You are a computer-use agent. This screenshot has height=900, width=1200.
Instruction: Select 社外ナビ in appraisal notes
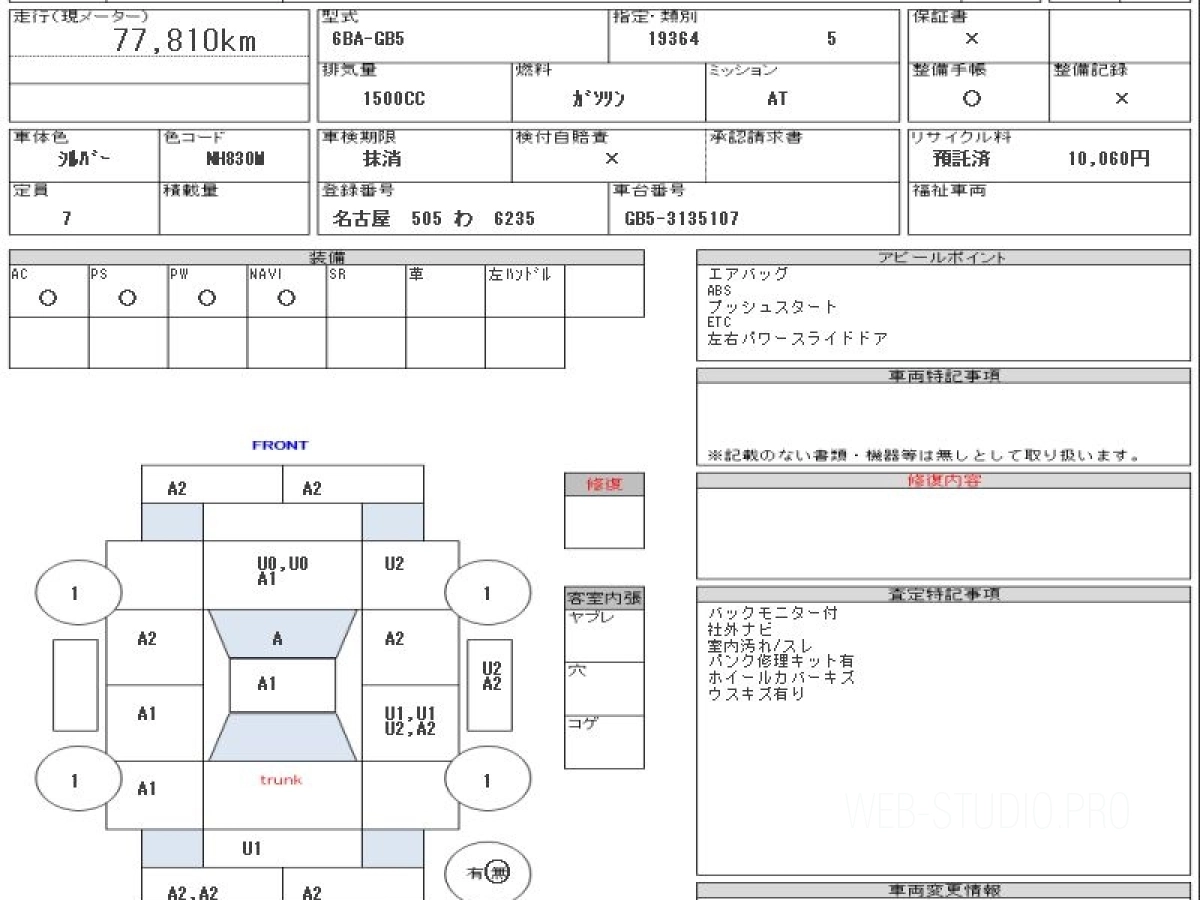[739, 629]
